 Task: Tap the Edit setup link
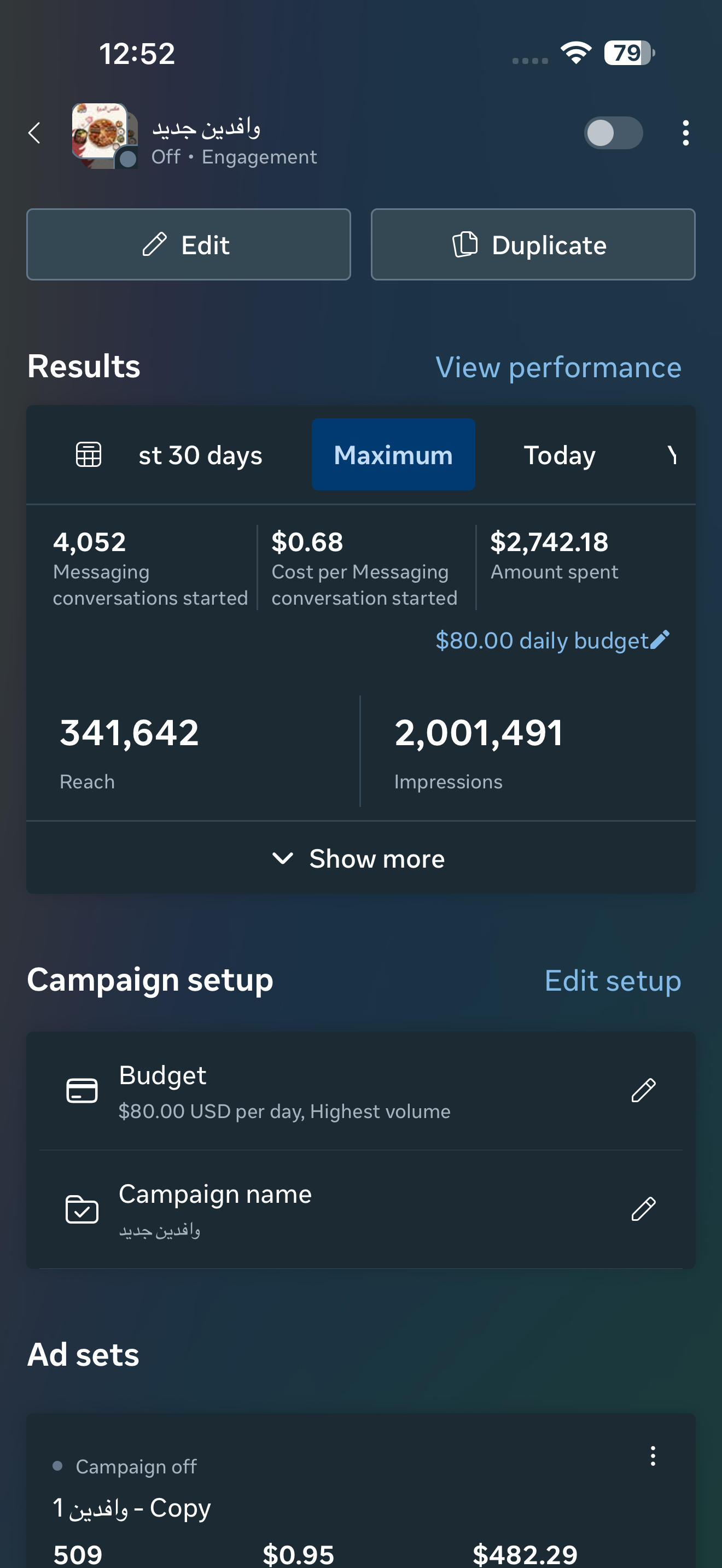click(x=613, y=981)
